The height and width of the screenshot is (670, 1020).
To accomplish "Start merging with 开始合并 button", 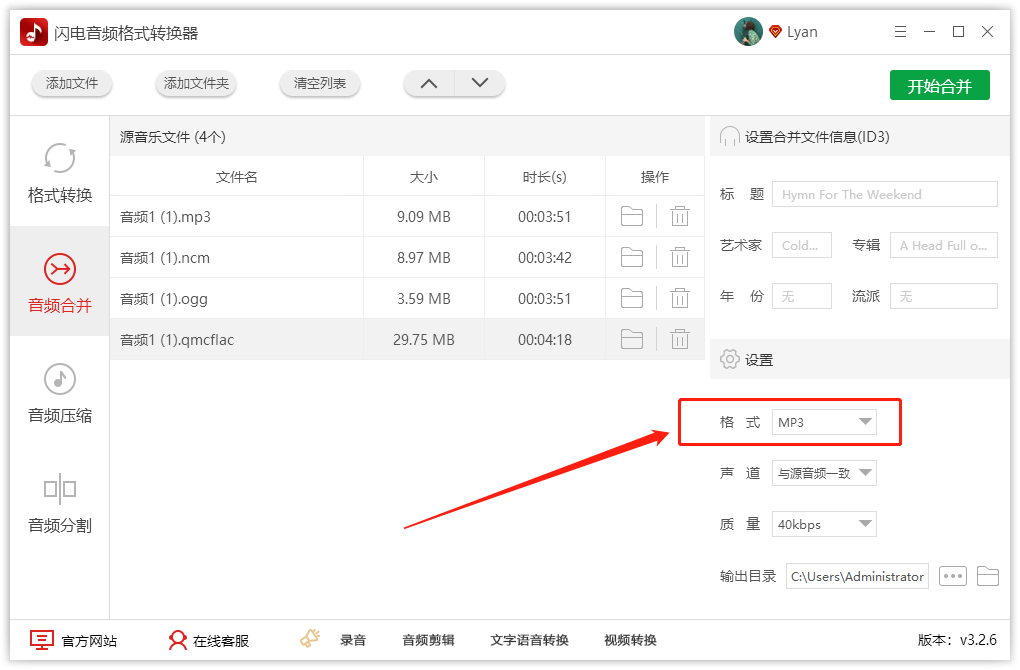I will [x=939, y=85].
